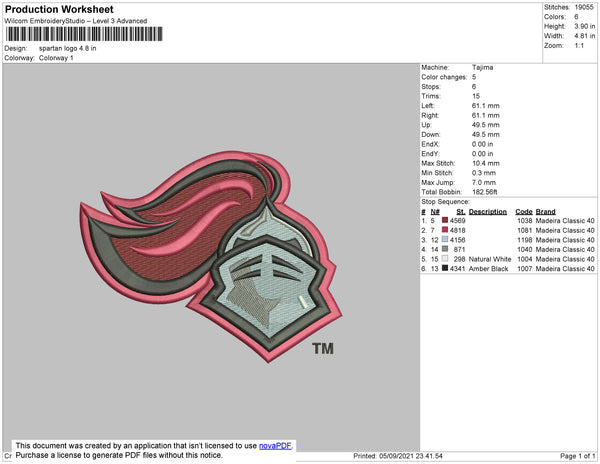Click the 'St.' column header
The width and height of the screenshot is (600, 464).
[461, 212]
